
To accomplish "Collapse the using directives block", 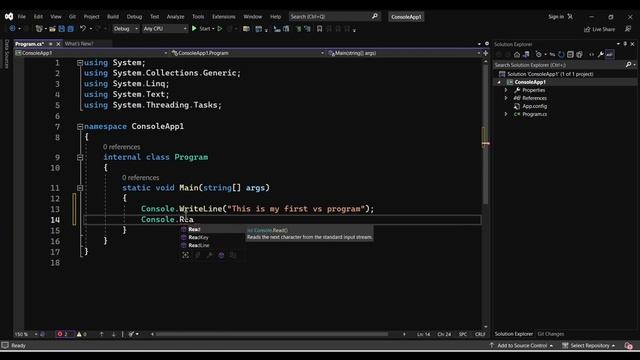I will click(80, 63).
